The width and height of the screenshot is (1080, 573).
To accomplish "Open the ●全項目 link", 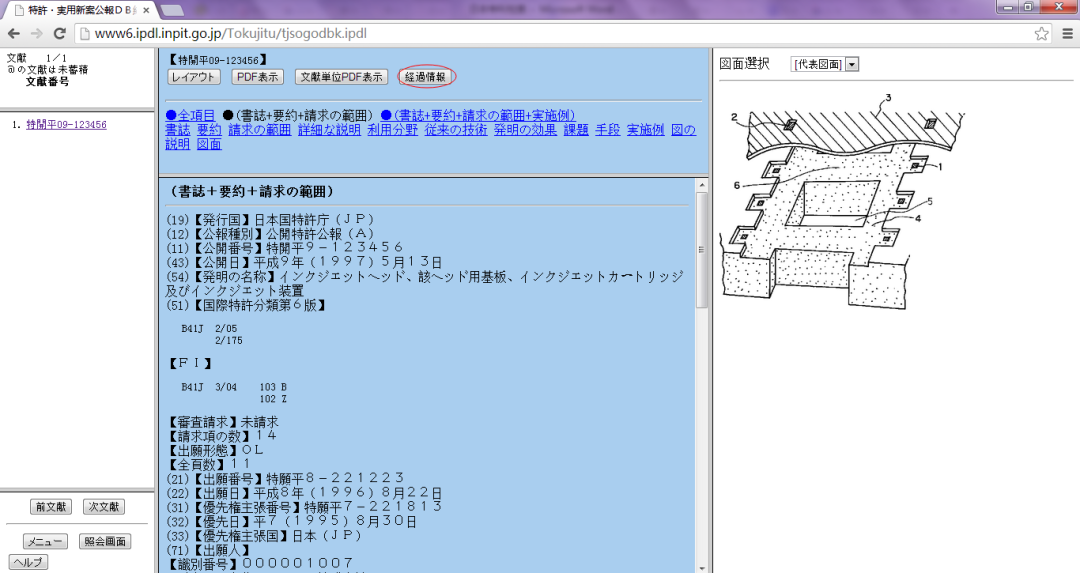I will coord(190,115).
